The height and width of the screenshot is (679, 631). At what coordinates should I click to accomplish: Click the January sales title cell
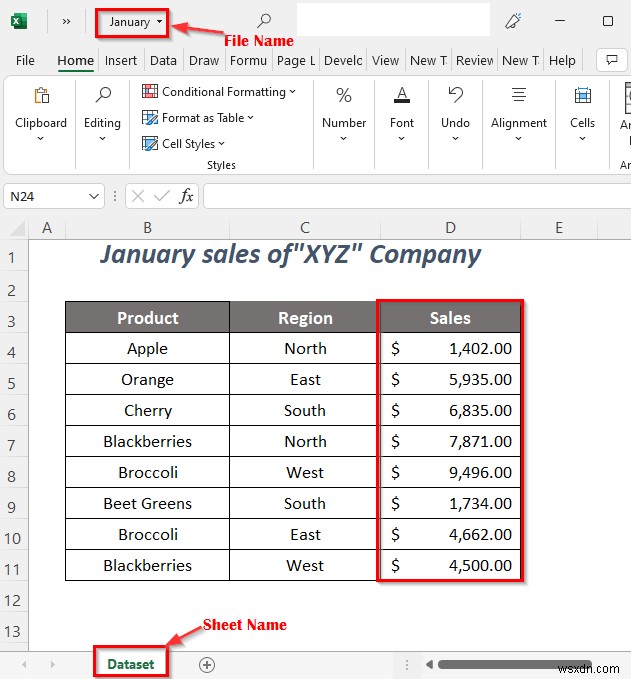(291, 255)
